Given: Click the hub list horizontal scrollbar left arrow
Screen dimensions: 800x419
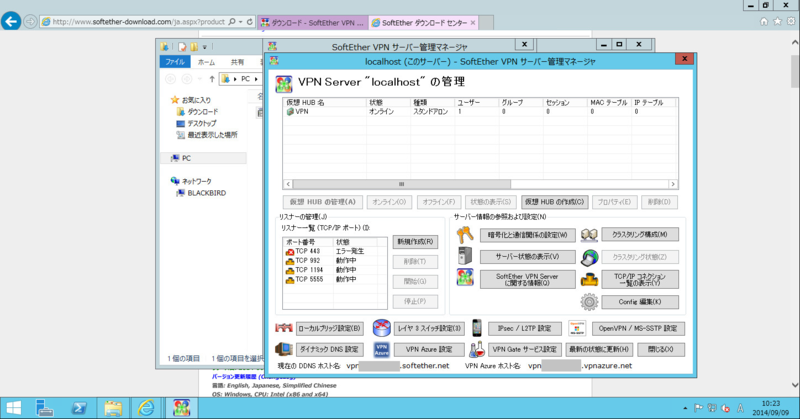Looking at the screenshot, I should (x=288, y=184).
